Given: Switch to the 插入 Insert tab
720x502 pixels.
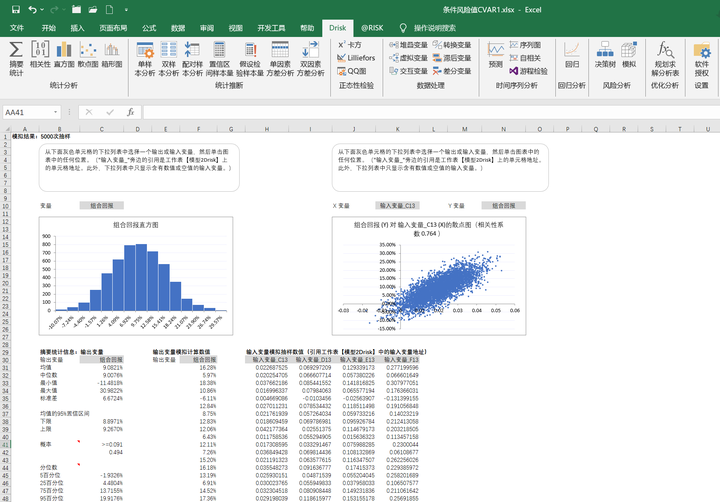Looking at the screenshot, I should click(x=77, y=28).
